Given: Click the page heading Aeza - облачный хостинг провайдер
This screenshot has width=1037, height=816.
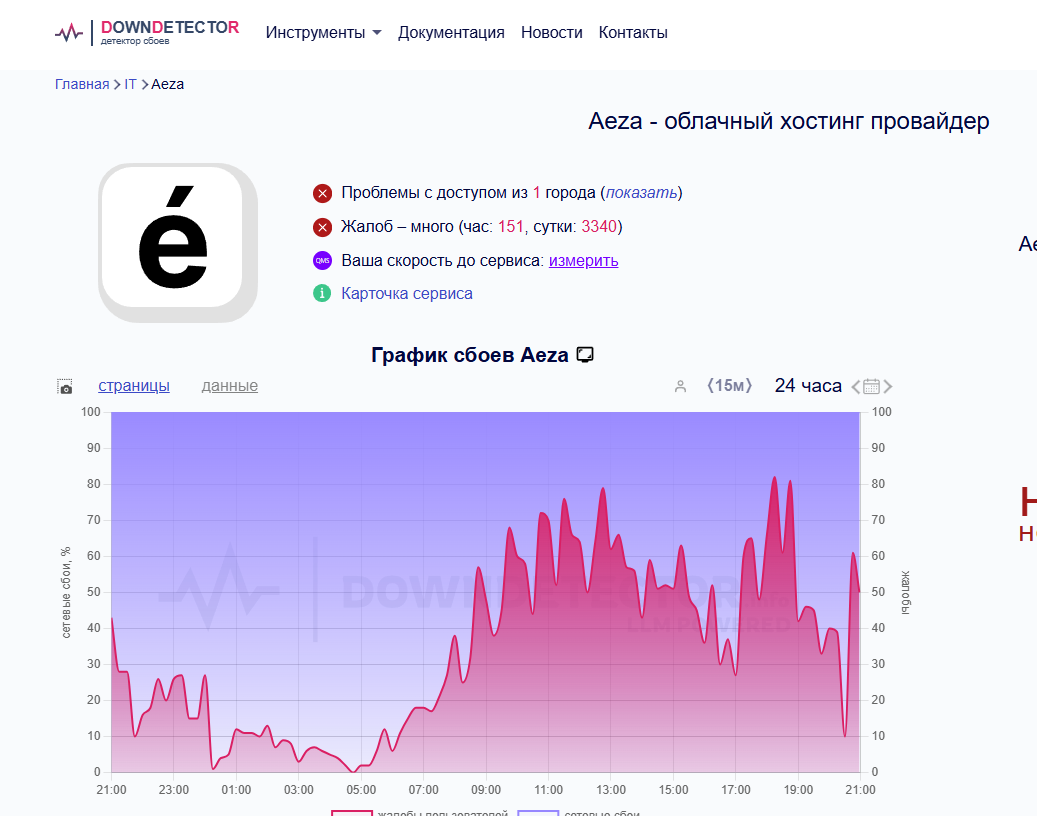Looking at the screenshot, I should coord(788,121).
